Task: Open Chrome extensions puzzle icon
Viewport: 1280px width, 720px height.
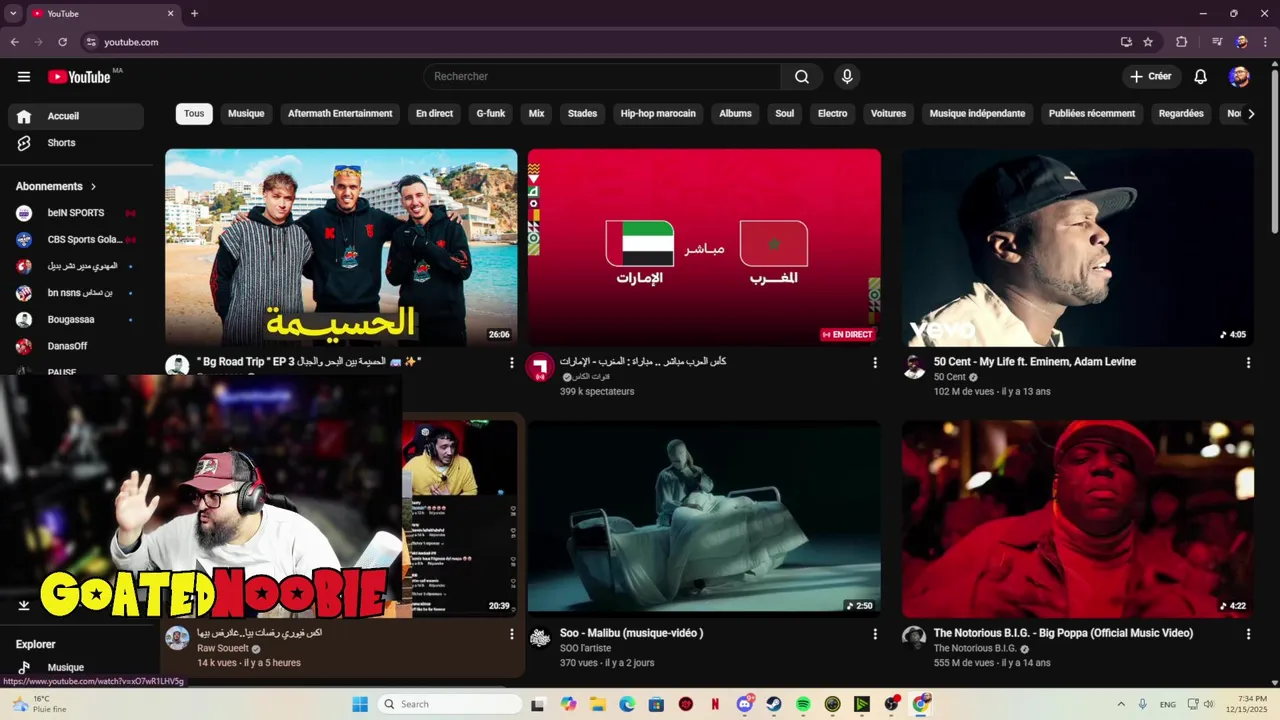Action: 1181,42
